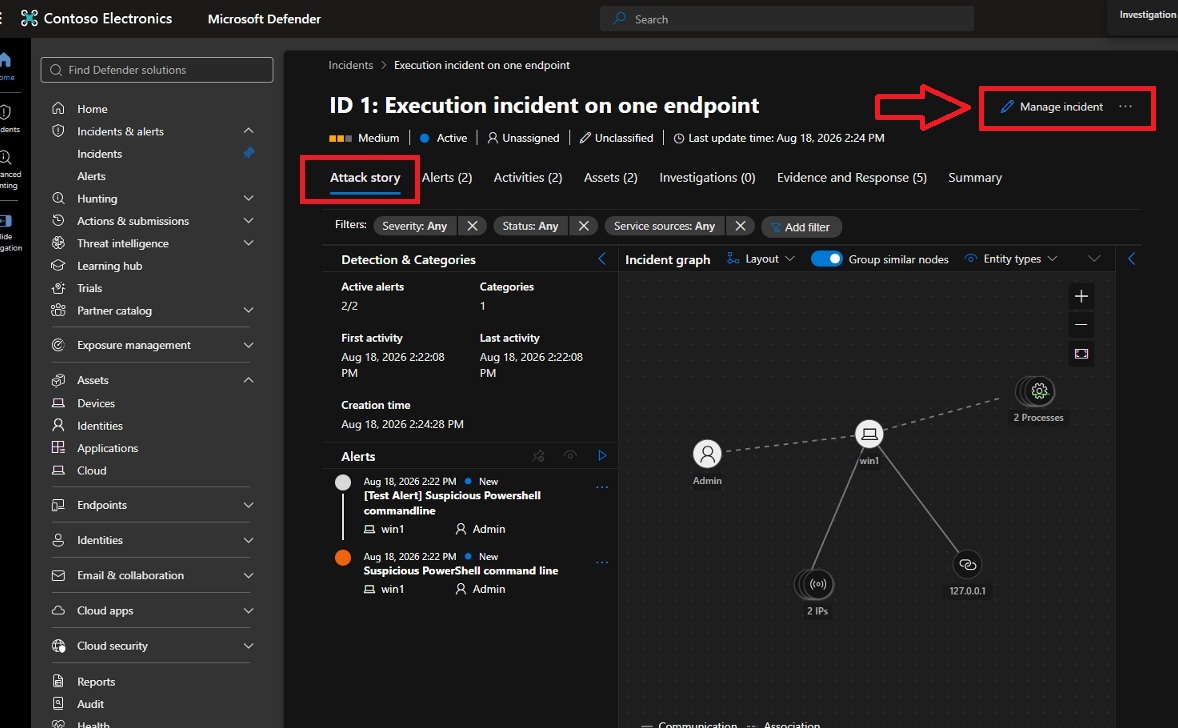1178x728 pixels.
Task: Open options for Test Alert Suspicious Powershell
Action: point(602,488)
